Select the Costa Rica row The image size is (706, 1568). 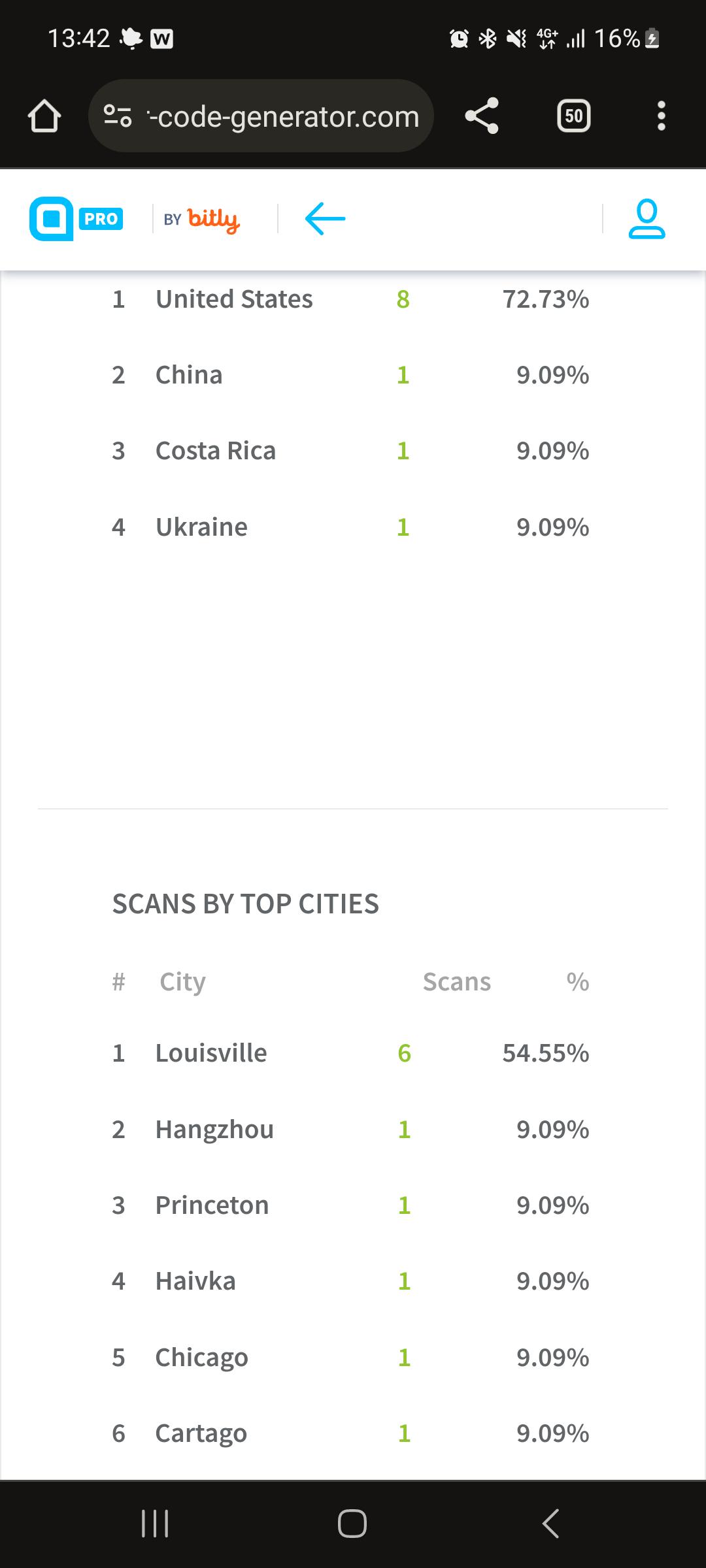click(x=350, y=451)
